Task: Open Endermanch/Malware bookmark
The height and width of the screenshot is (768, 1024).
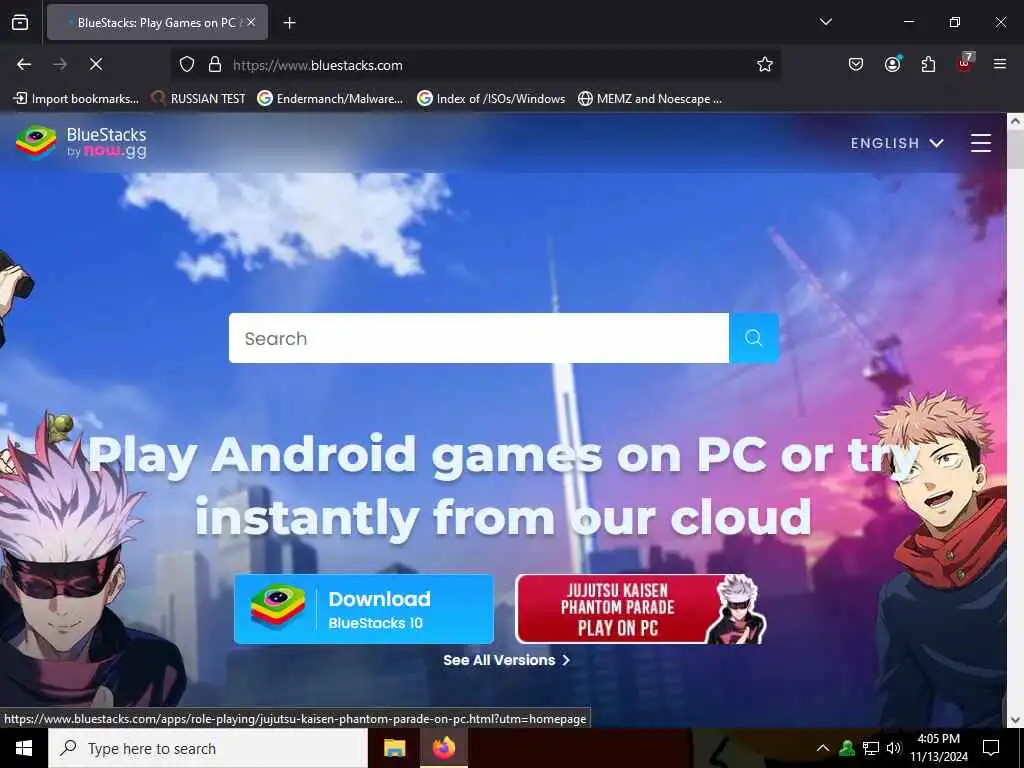Action: point(330,99)
